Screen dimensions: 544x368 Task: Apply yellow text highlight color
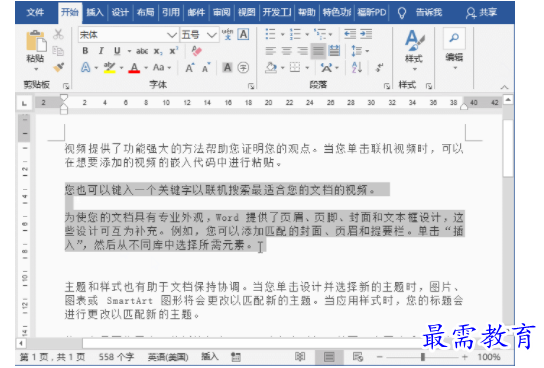(x=110, y=68)
